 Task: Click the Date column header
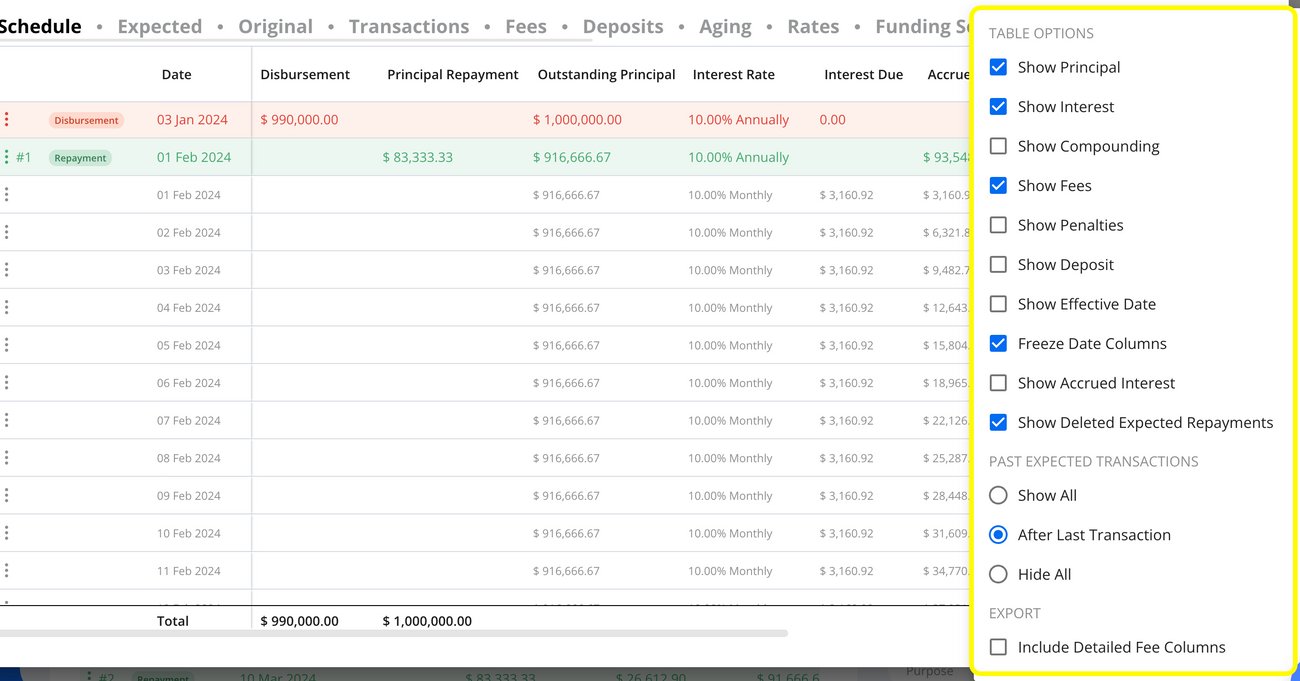[176, 74]
